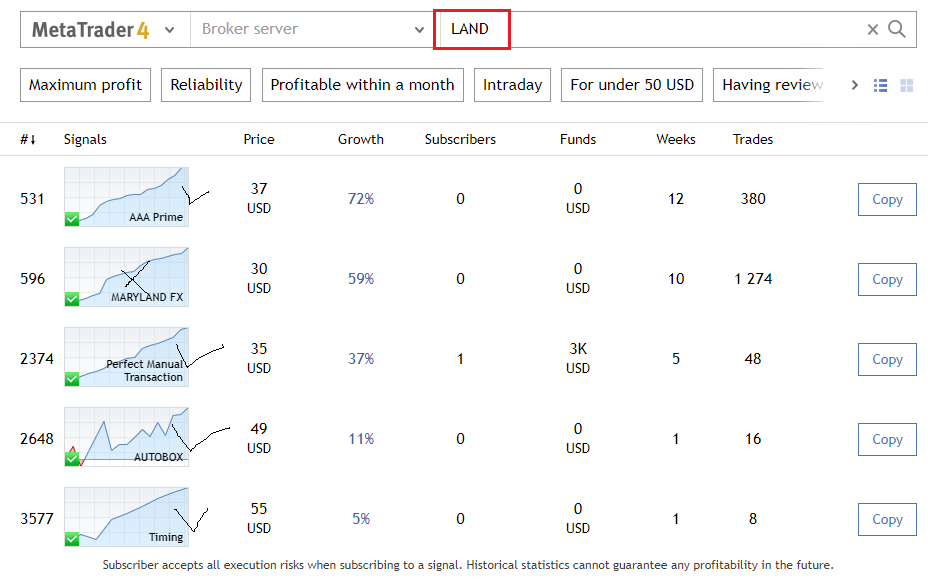This screenshot has height=588, width=928.
Task: Open the MetaTrader 4 platform dropdown
Action: click(105, 30)
